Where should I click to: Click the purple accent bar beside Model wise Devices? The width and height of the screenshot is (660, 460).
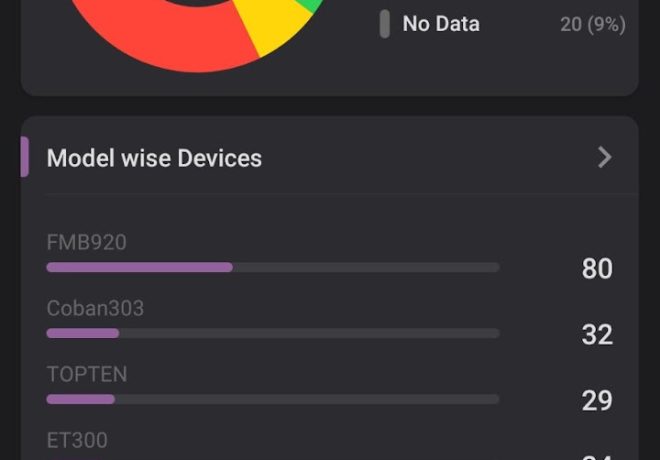(25, 157)
